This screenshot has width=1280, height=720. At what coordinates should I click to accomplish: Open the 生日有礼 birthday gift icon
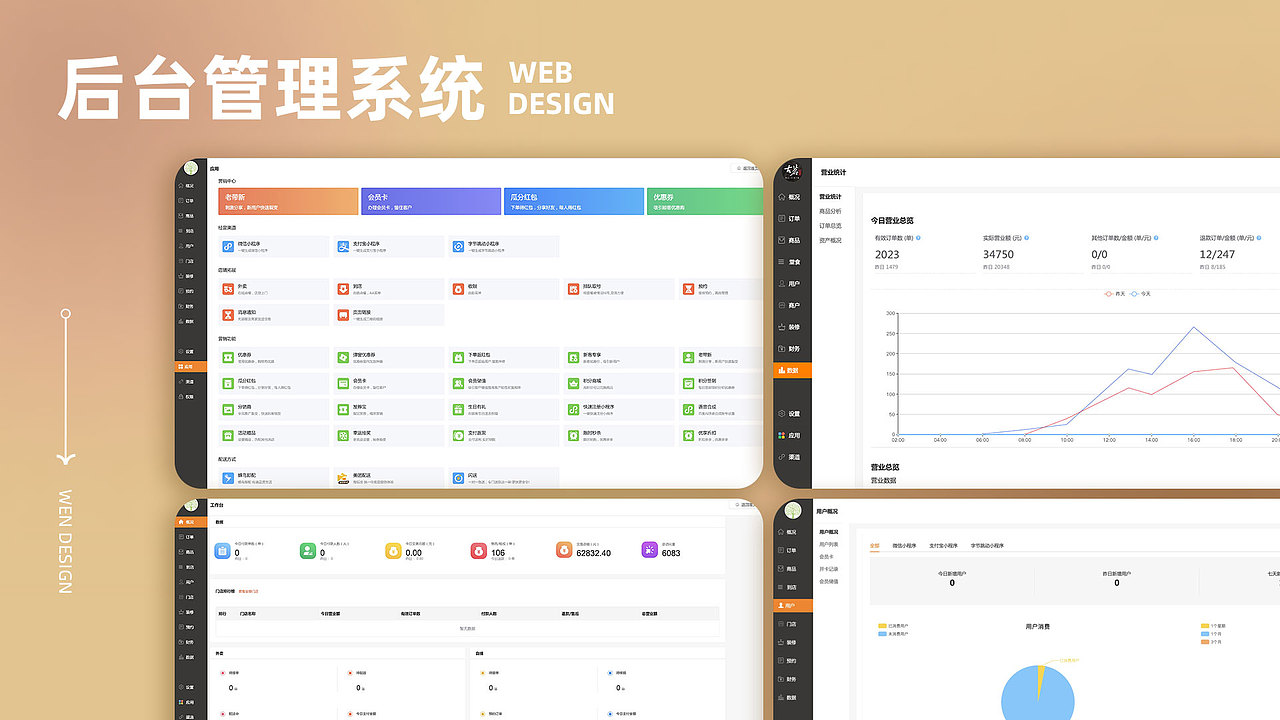[458, 410]
